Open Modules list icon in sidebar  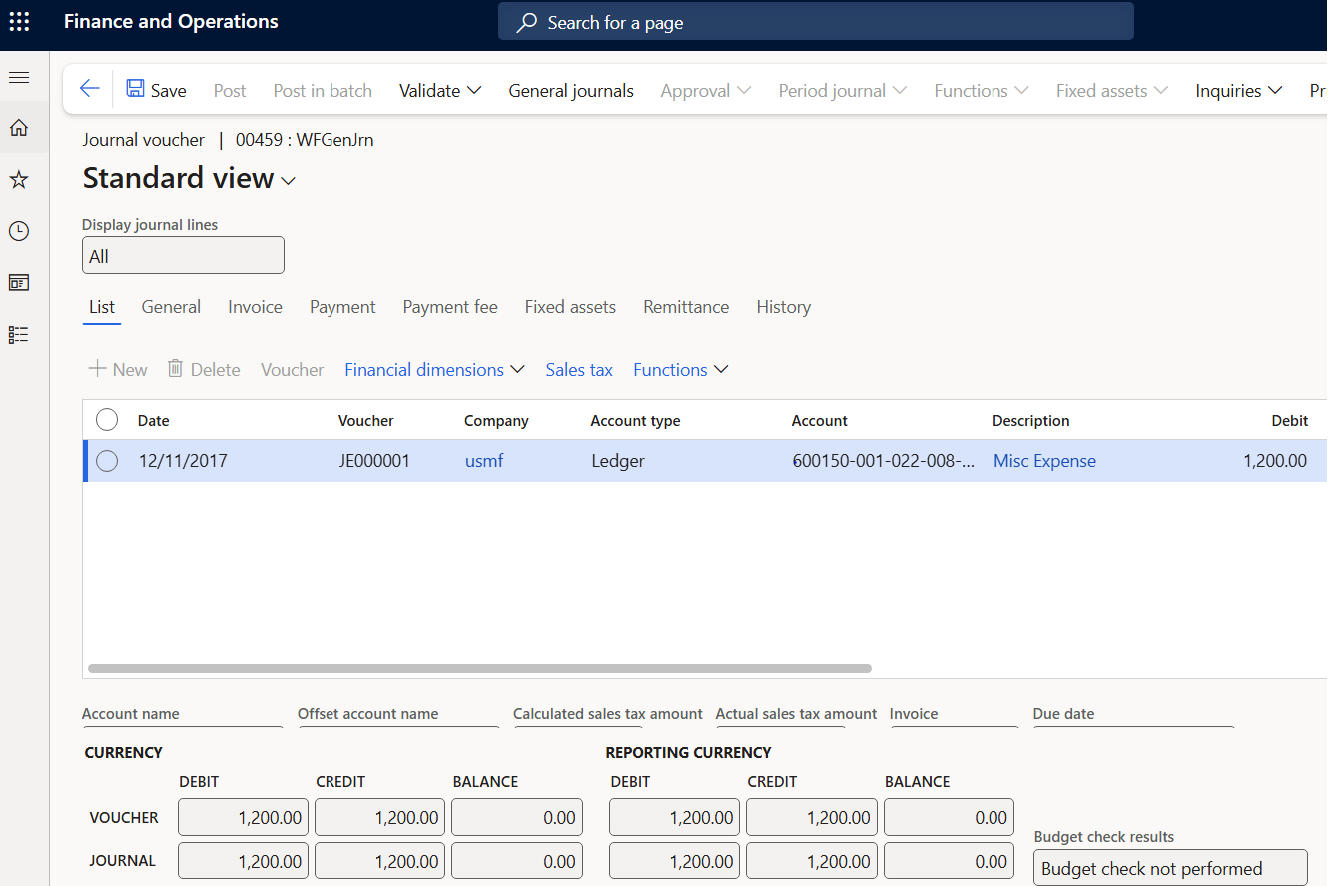tap(19, 334)
